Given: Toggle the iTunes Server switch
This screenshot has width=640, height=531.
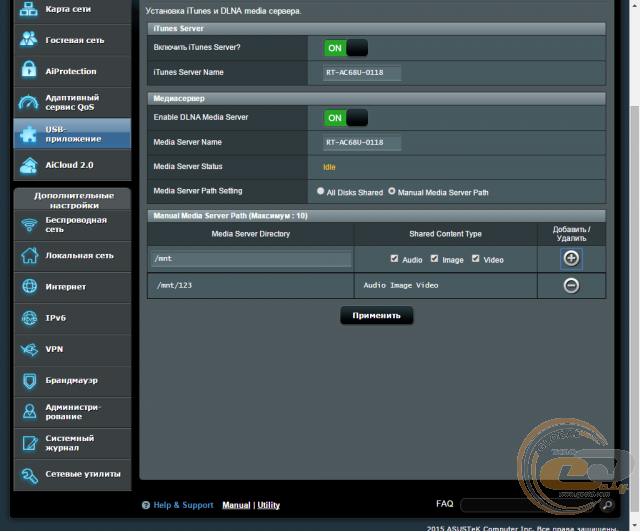Looking at the screenshot, I should pos(346,48).
